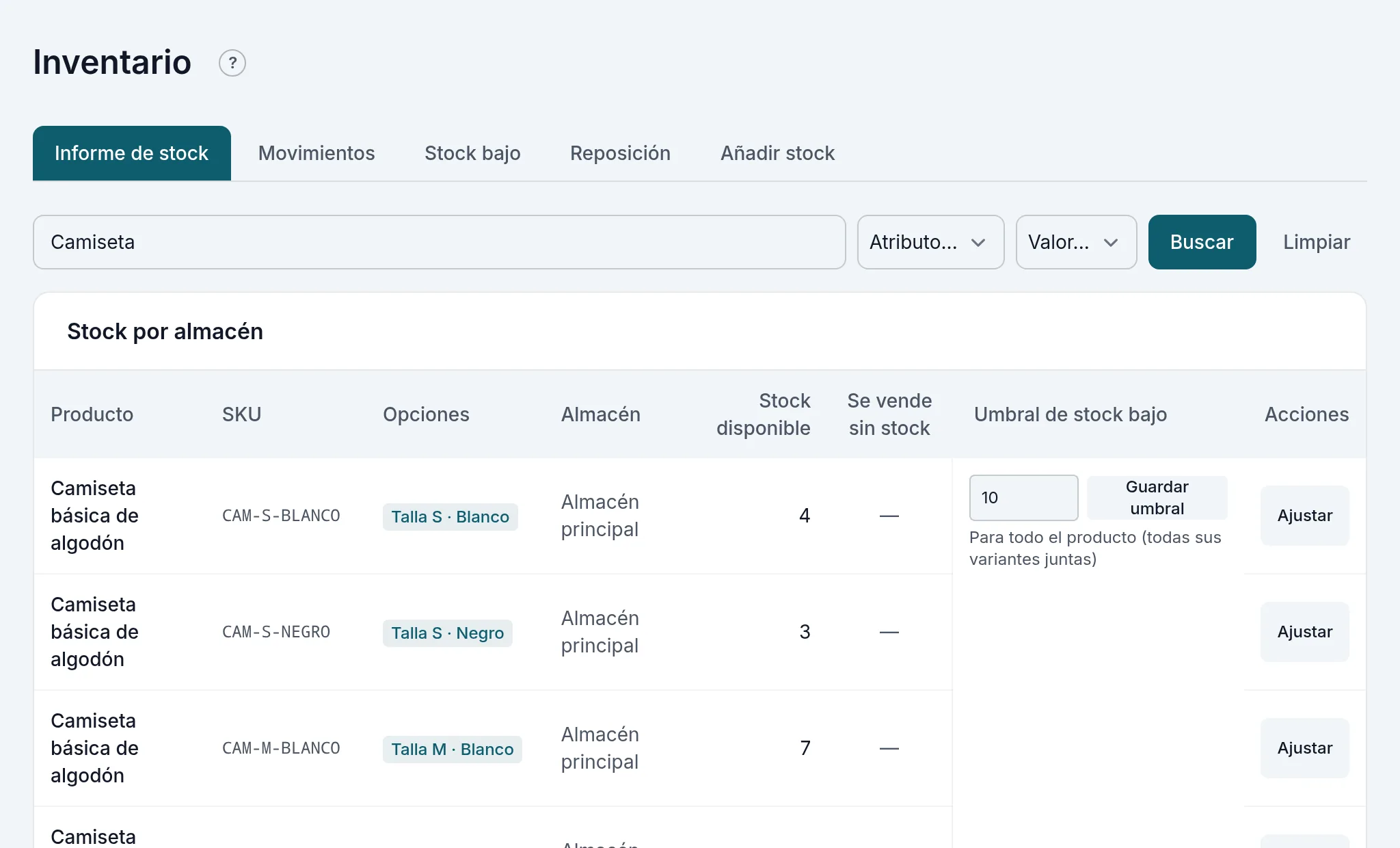
Task: Click the Producto column header
Action: [x=92, y=414]
